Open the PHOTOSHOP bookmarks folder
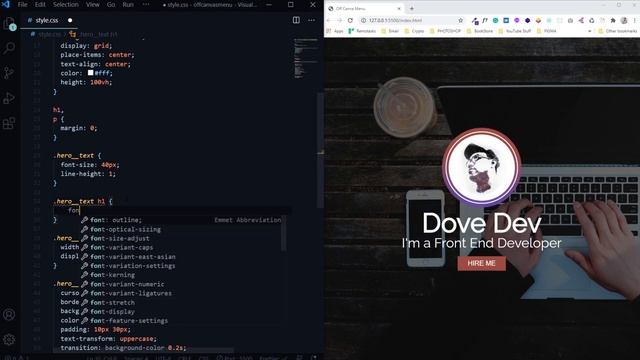Image resolution: width=640 pixels, height=360 pixels. [446, 31]
